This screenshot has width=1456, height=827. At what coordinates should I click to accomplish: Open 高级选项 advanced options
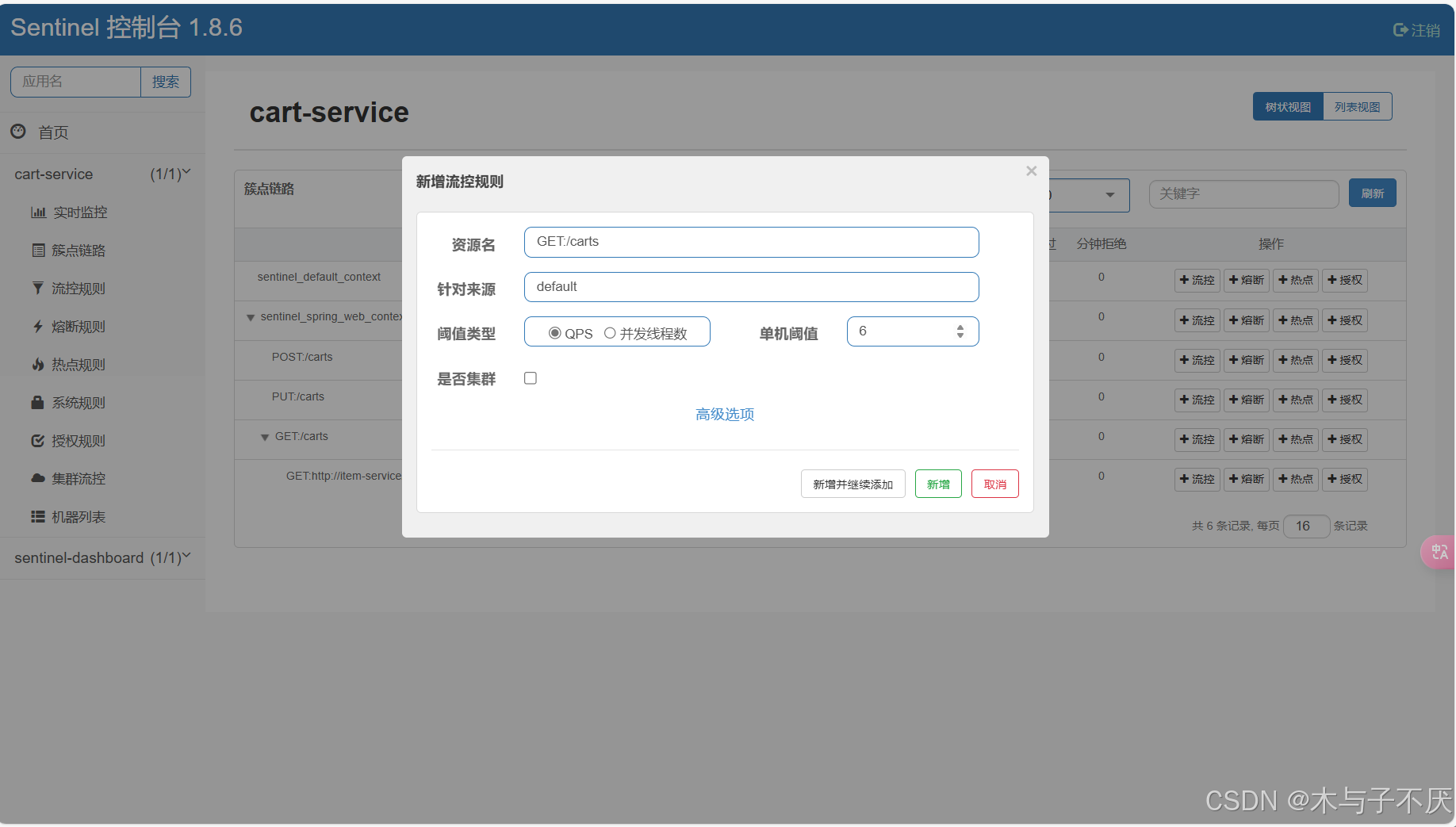[724, 414]
